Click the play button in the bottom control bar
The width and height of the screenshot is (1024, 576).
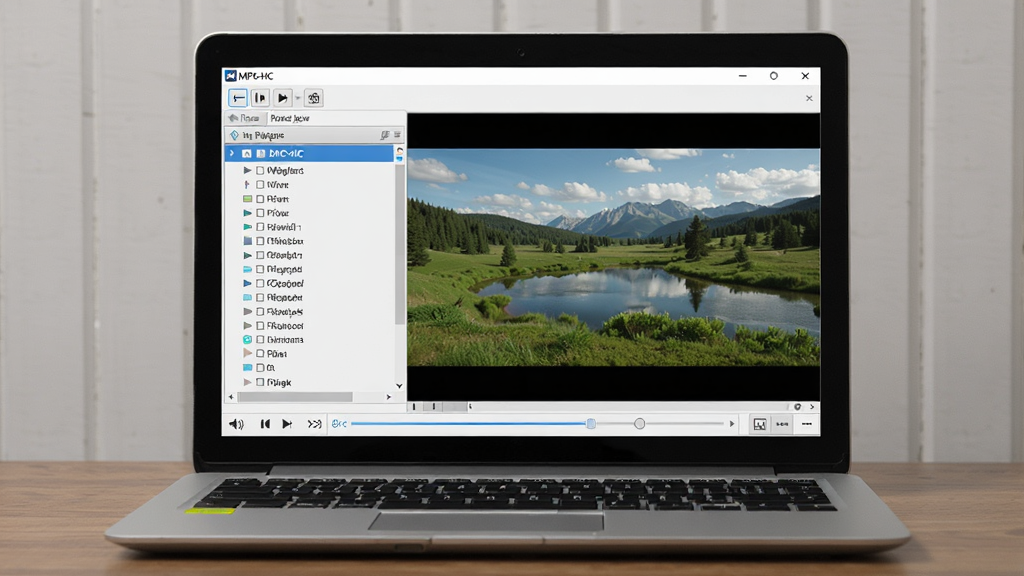coord(287,424)
